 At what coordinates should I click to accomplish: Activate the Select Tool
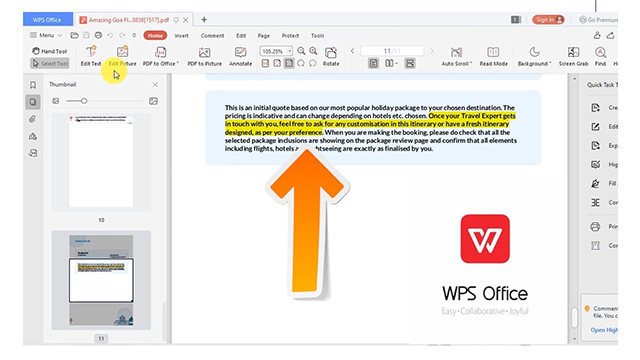[49, 63]
